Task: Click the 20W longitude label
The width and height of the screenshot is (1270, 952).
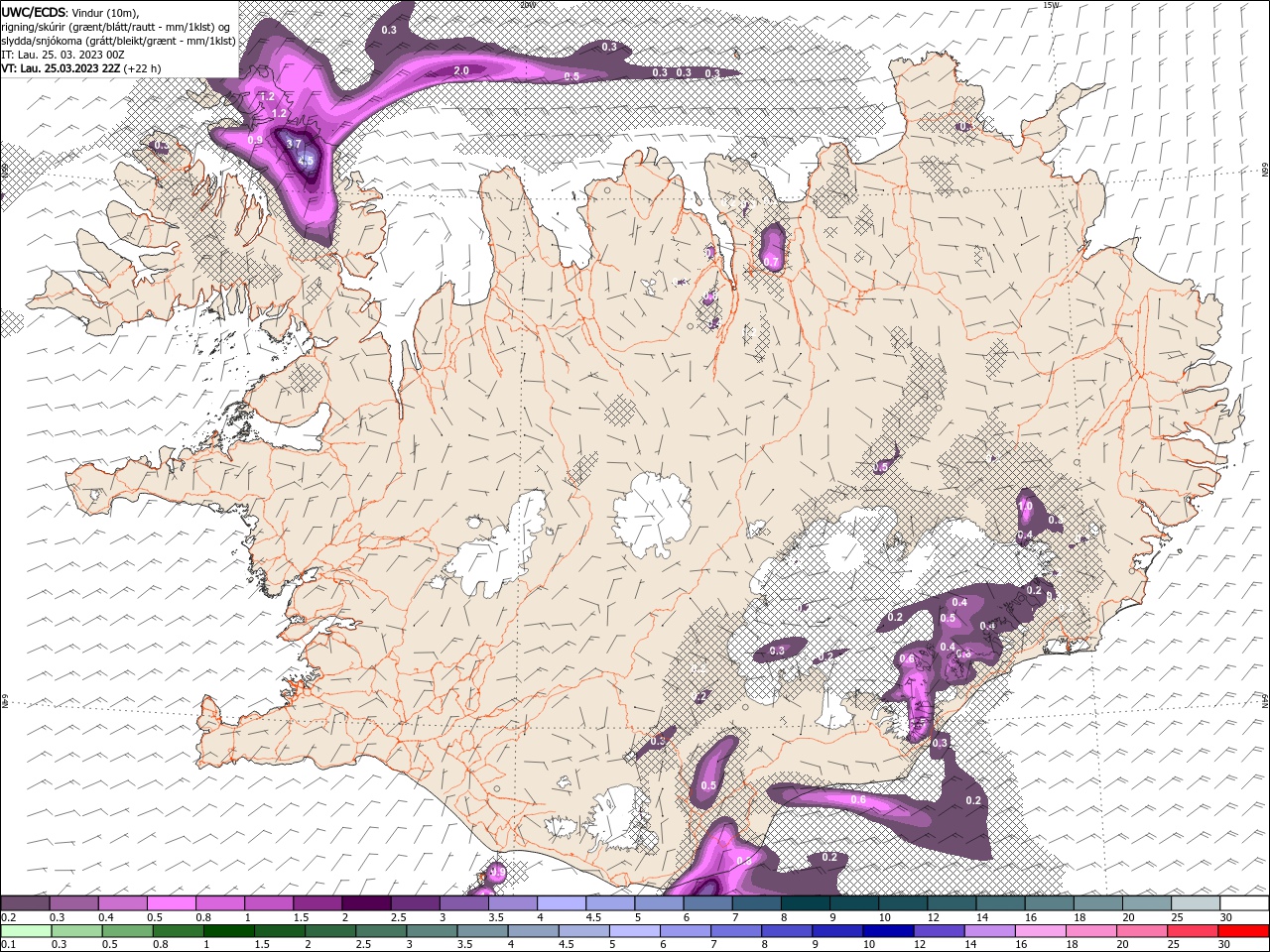Action: click(527, 5)
